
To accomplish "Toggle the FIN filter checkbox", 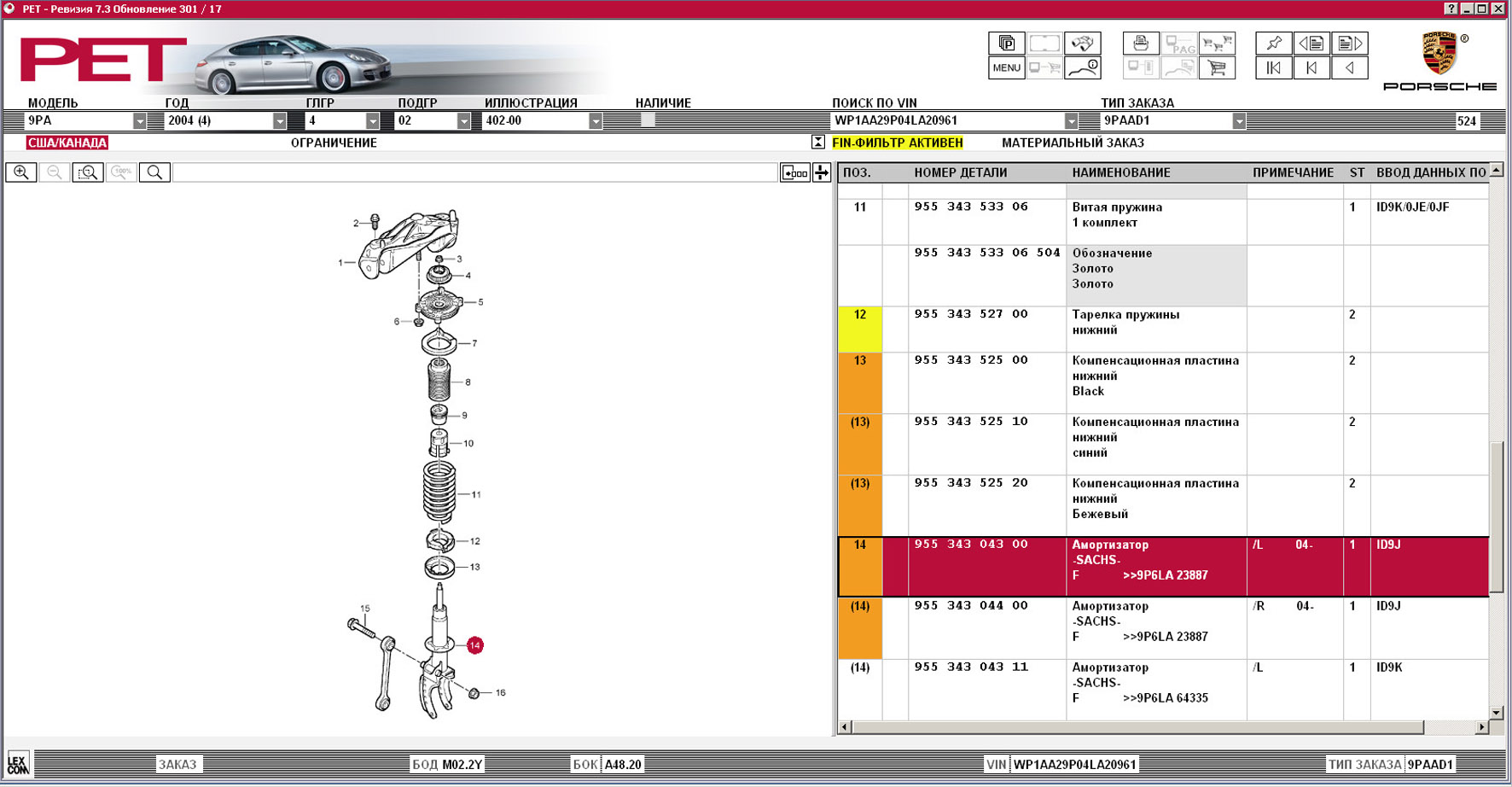I will coord(817,143).
